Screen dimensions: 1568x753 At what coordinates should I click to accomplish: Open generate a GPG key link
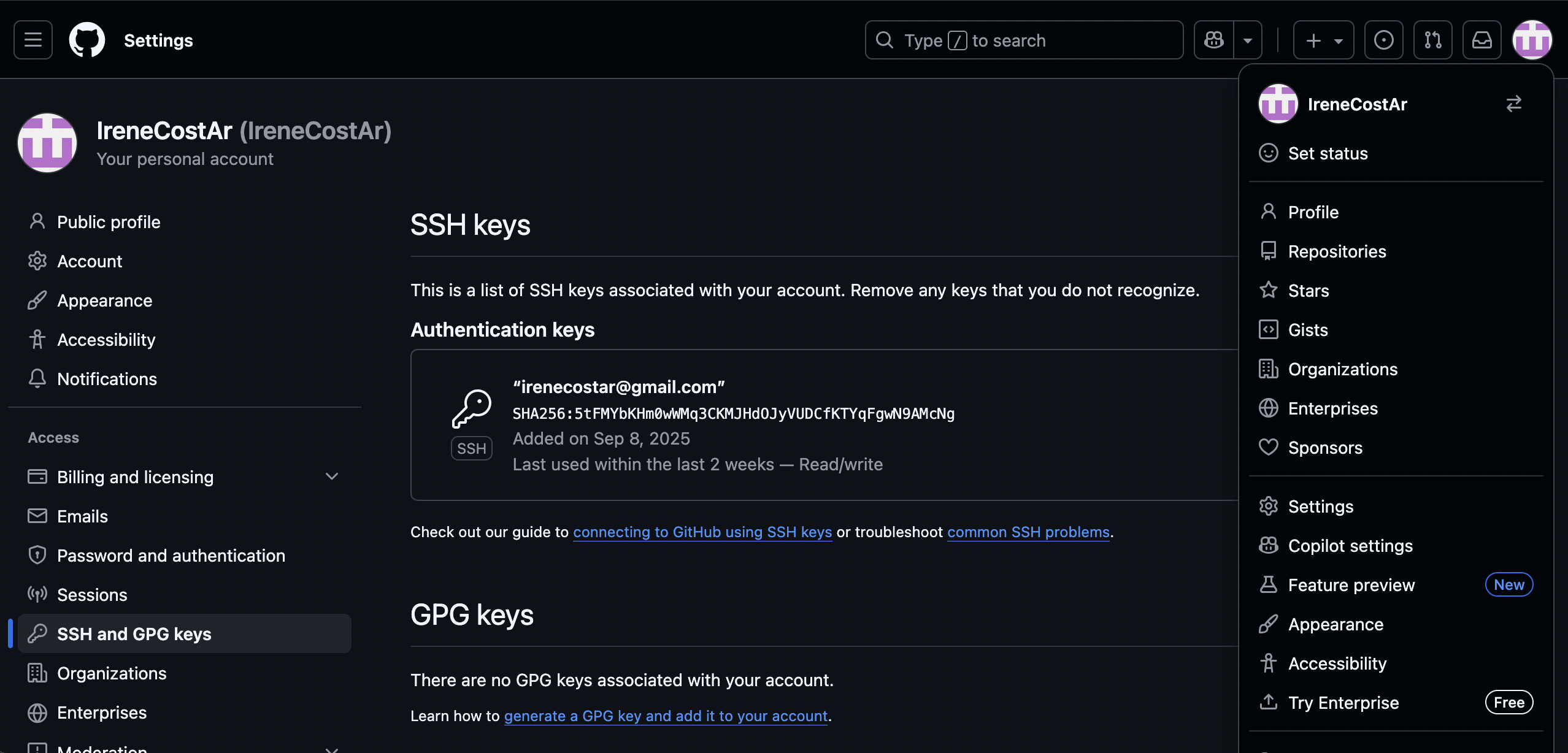coord(666,716)
